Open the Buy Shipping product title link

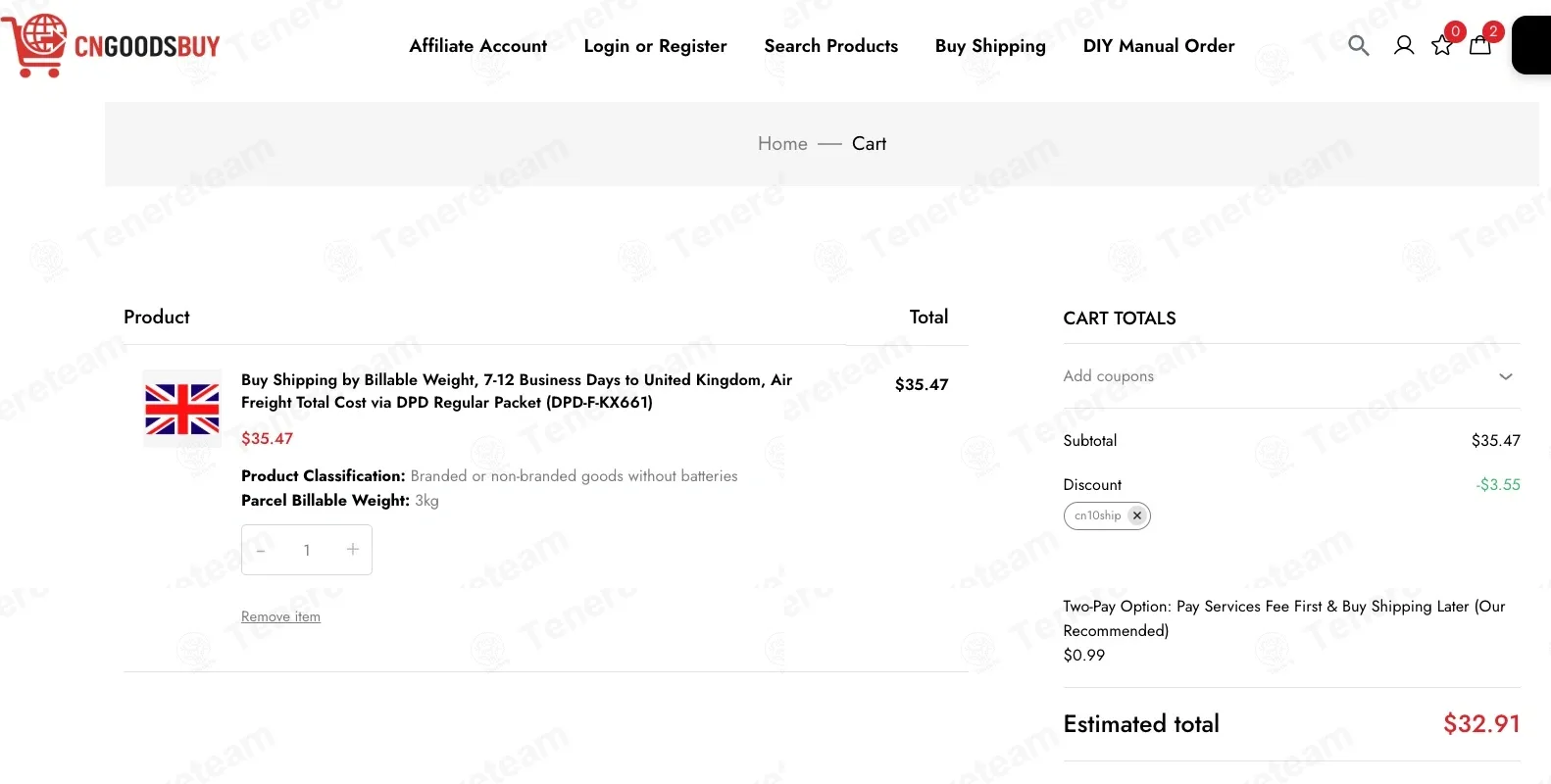[x=517, y=391]
